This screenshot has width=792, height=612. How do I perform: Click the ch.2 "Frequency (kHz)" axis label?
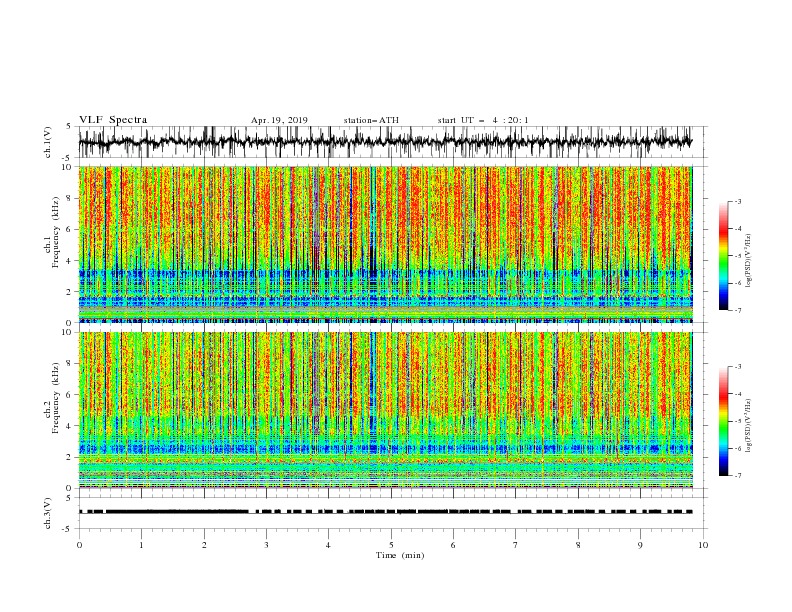point(56,398)
